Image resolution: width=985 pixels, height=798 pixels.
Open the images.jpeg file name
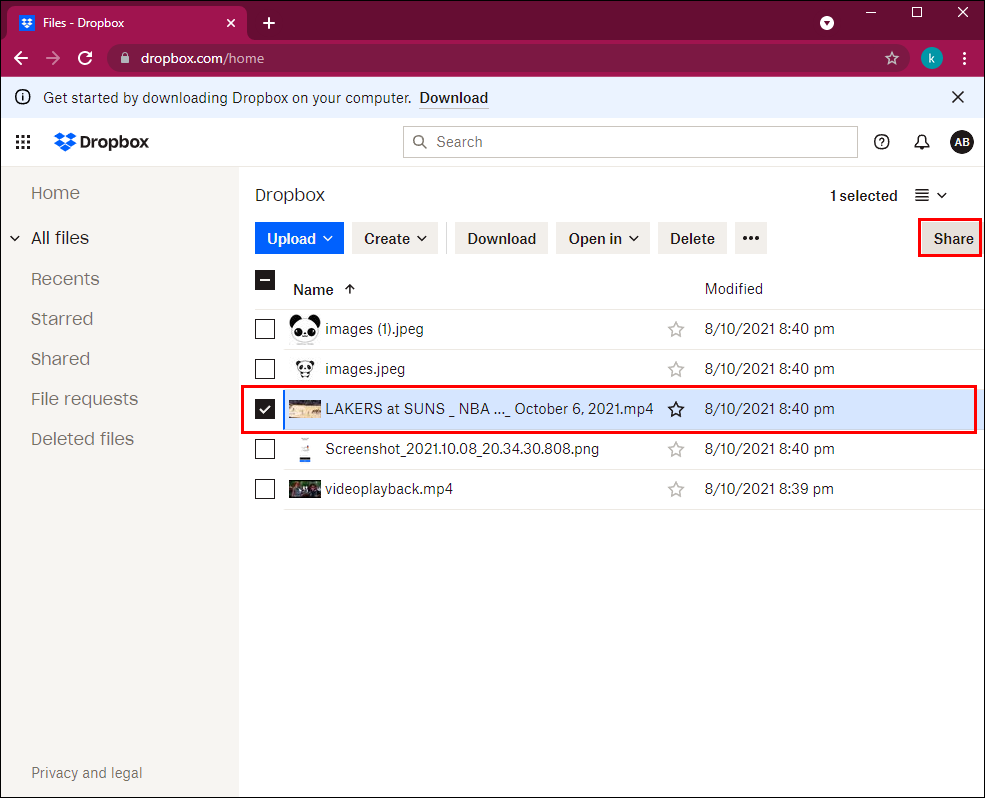[x=365, y=369]
